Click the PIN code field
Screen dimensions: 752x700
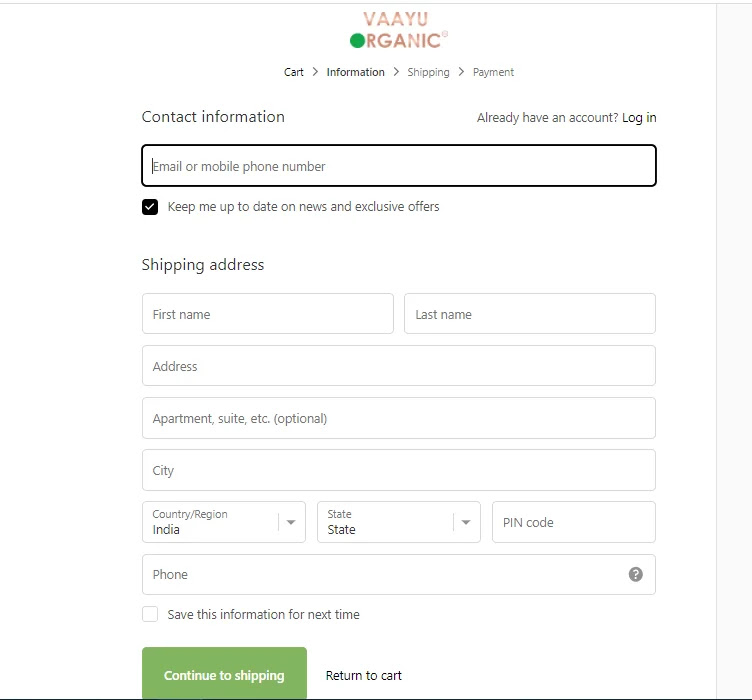[574, 522]
